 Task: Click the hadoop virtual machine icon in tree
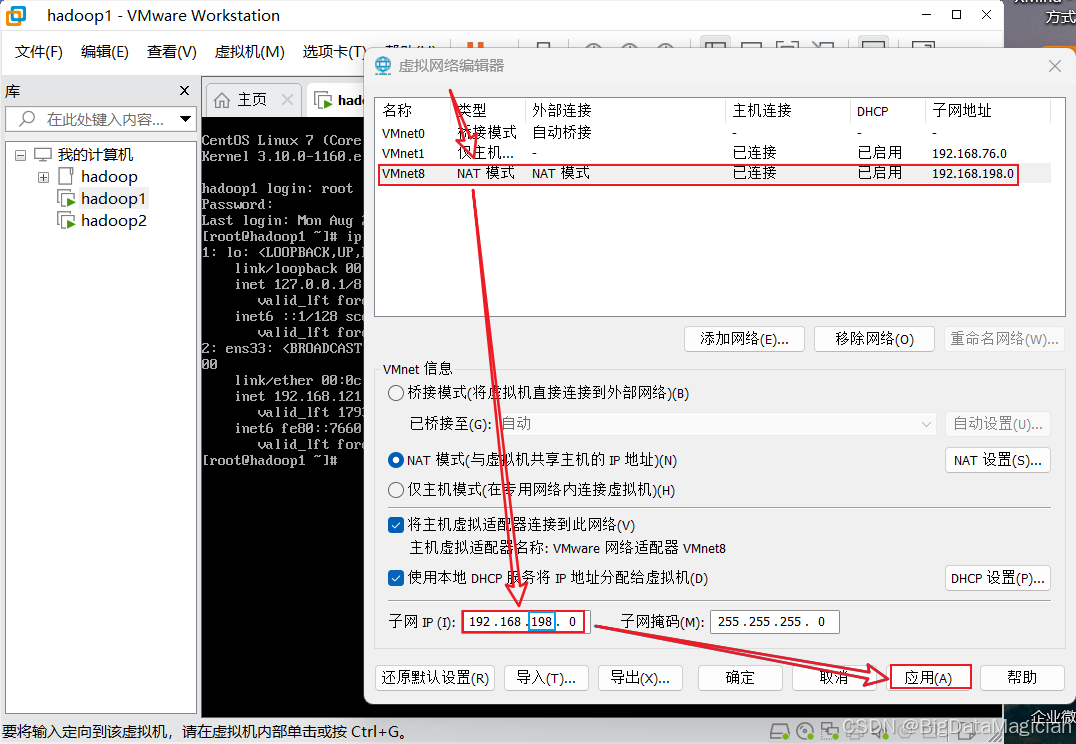[x=66, y=176]
